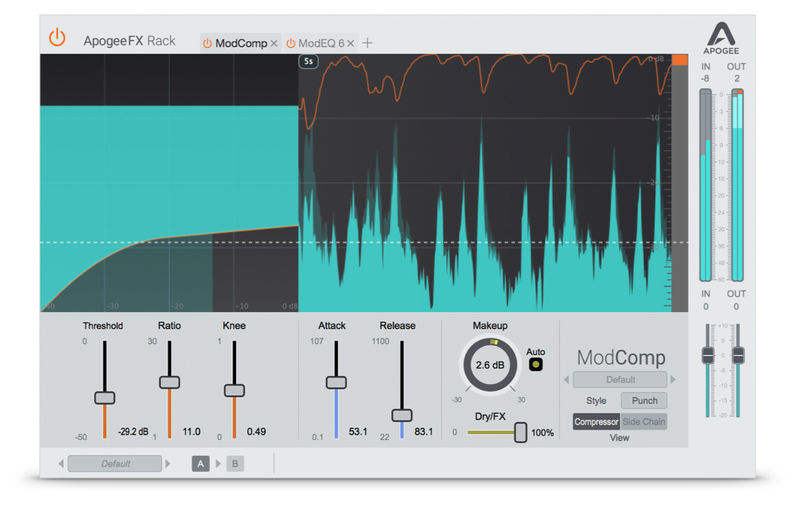
Task: Select the Side Chain view
Action: (643, 422)
